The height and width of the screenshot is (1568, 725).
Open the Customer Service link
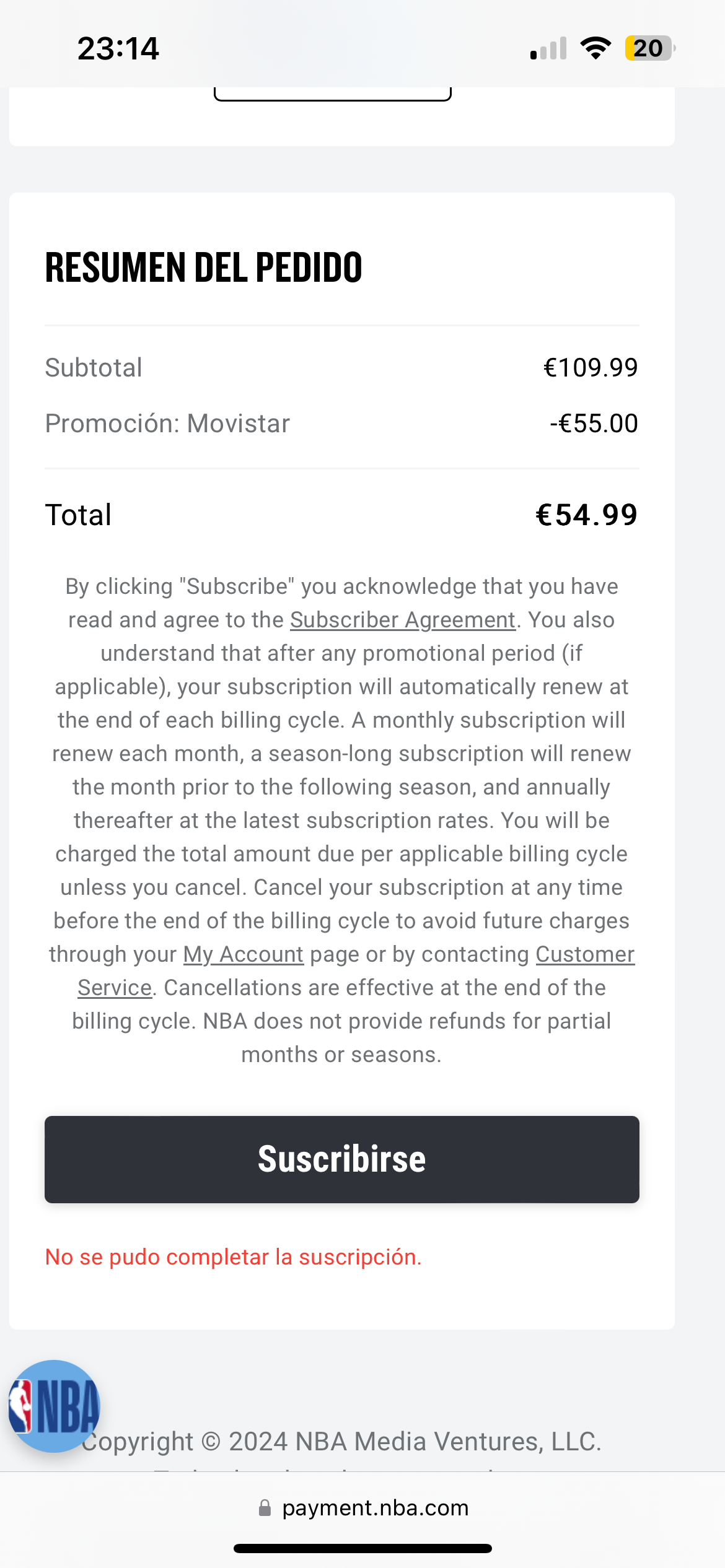584,954
